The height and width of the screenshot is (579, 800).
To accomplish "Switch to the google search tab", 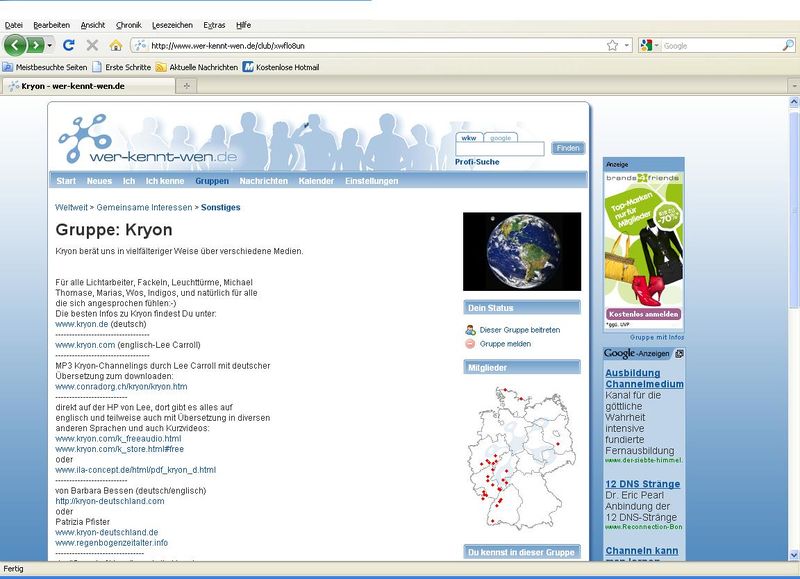I will click(x=500, y=137).
